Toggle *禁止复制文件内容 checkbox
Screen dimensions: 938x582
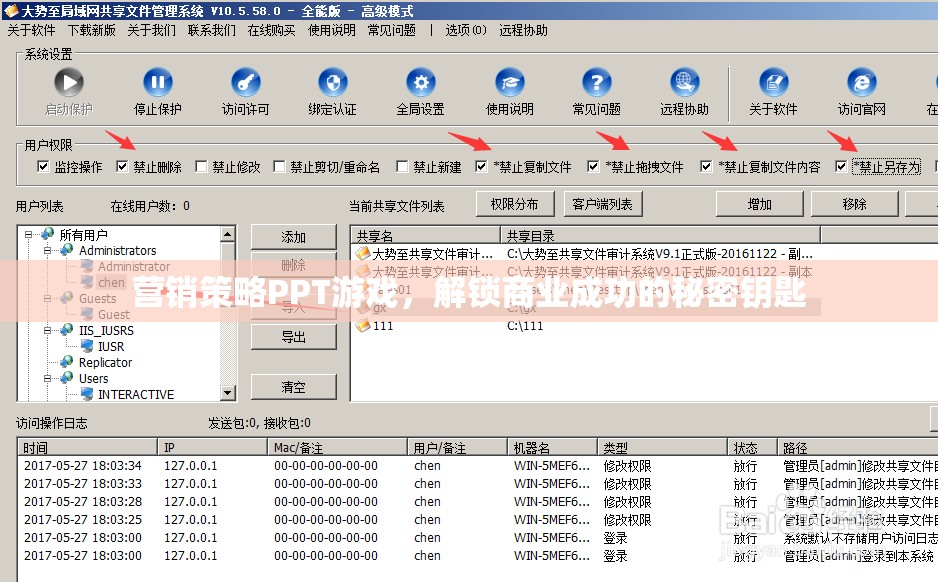click(x=706, y=166)
